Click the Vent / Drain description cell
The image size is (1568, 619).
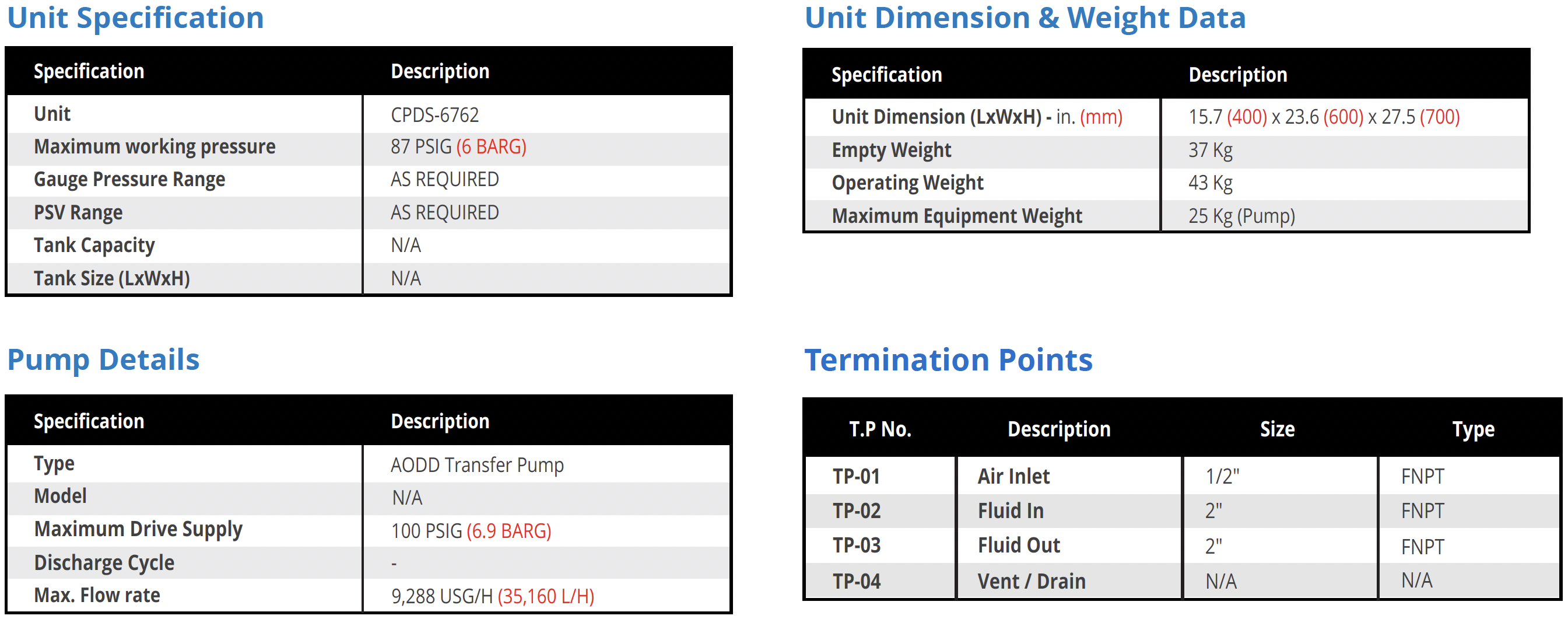[x=1031, y=581]
